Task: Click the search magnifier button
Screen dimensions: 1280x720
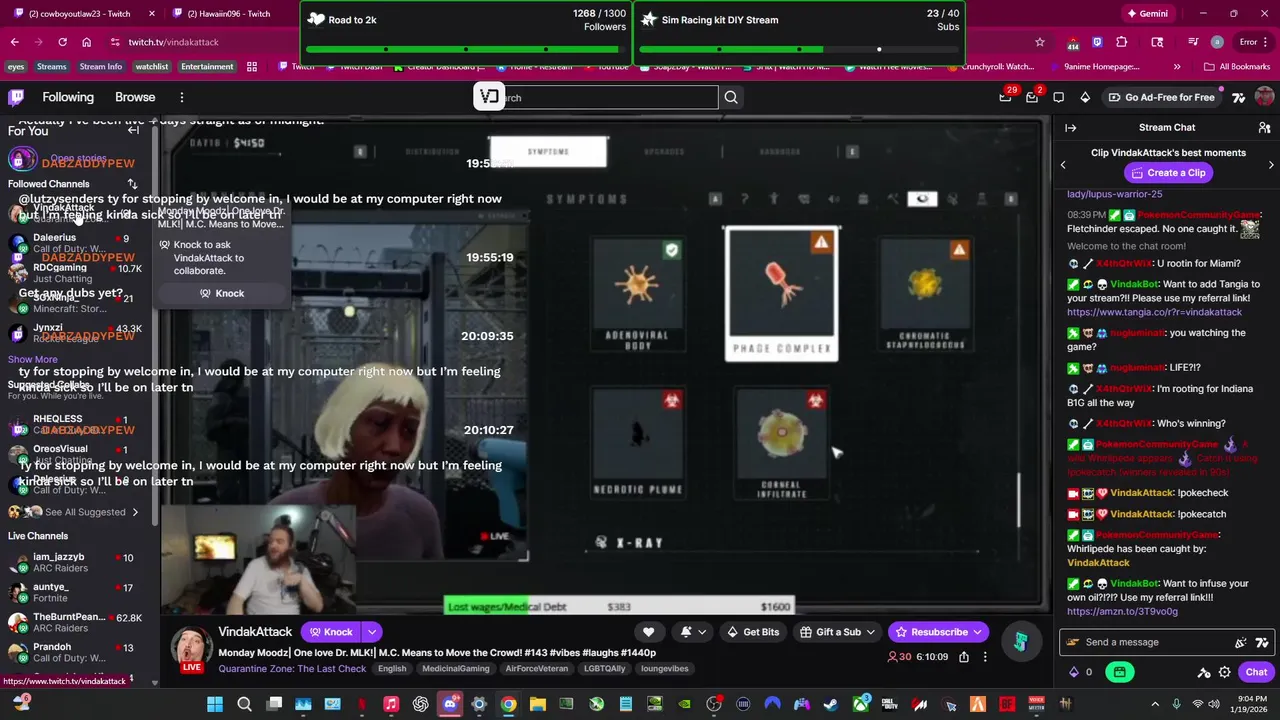Action: pyautogui.click(x=731, y=97)
